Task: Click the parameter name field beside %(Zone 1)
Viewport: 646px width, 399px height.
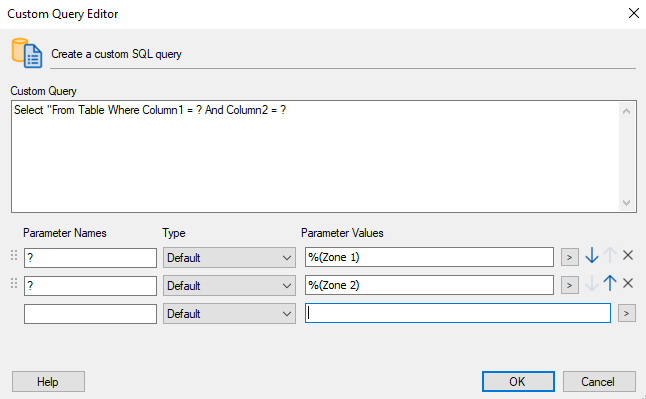Action: (90, 258)
